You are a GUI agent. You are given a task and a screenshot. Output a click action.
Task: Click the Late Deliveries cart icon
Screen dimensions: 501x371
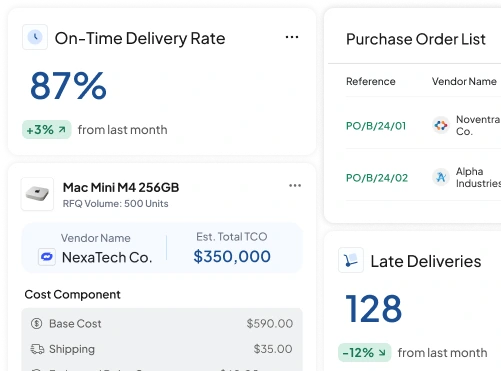351,260
